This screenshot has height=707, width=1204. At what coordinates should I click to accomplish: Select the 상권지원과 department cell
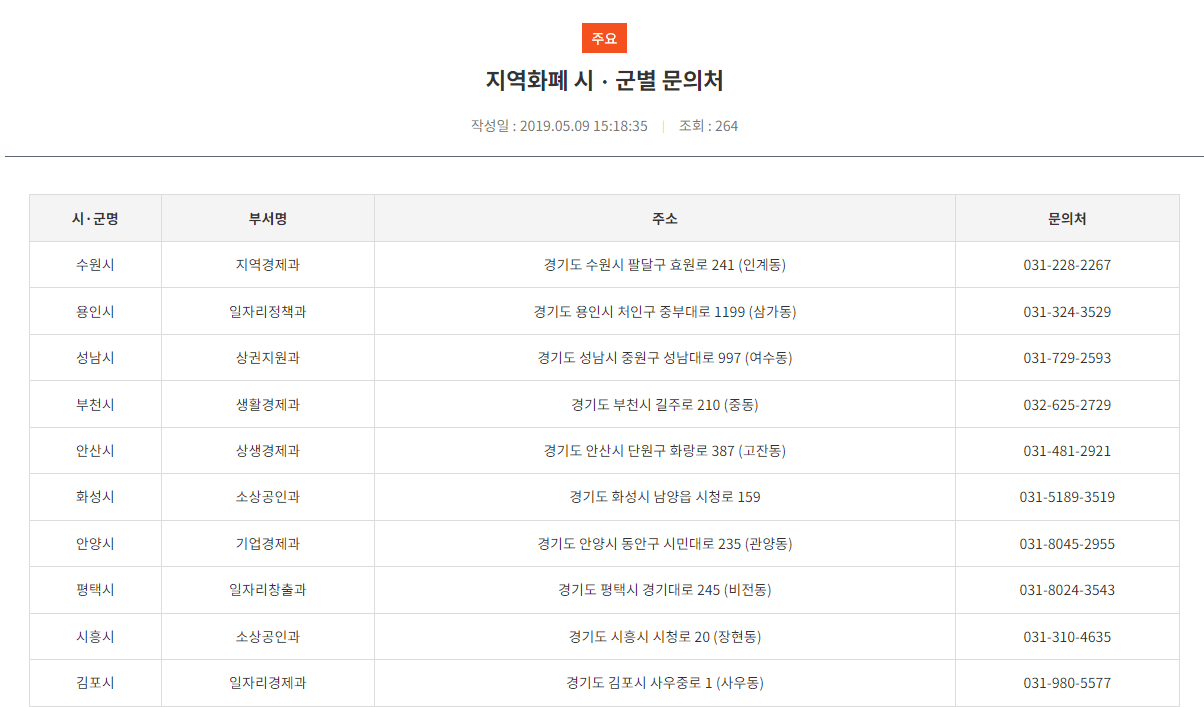(268, 357)
